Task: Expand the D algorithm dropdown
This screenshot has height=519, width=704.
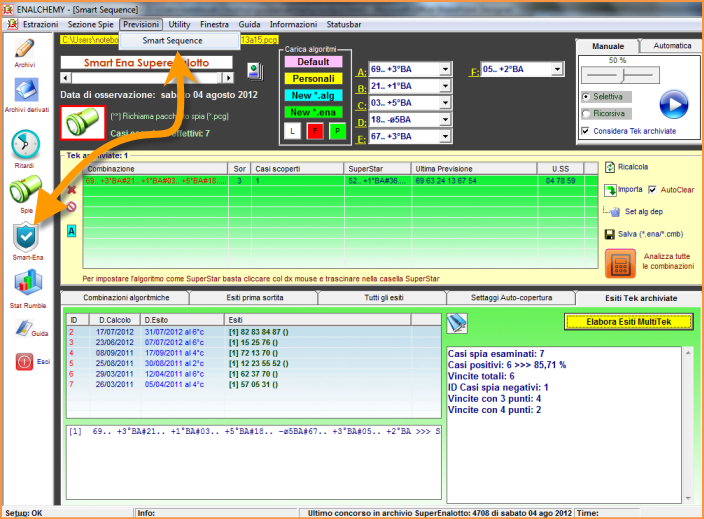Action: [x=445, y=119]
